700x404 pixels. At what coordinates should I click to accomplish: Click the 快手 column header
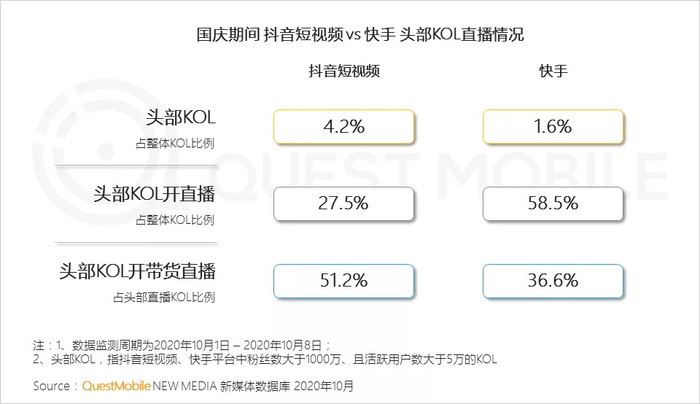pyautogui.click(x=553, y=71)
